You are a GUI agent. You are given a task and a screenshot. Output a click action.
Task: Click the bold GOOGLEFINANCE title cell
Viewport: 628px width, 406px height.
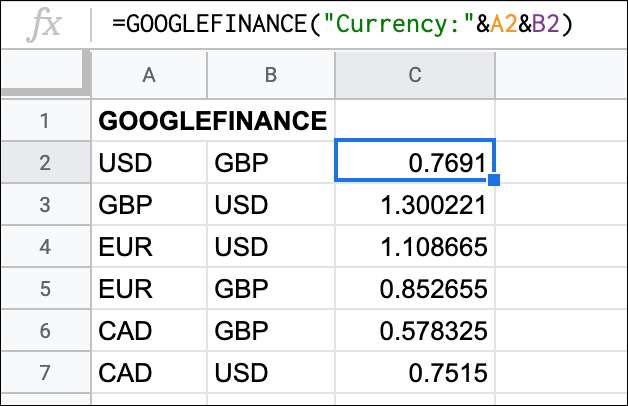(213, 121)
